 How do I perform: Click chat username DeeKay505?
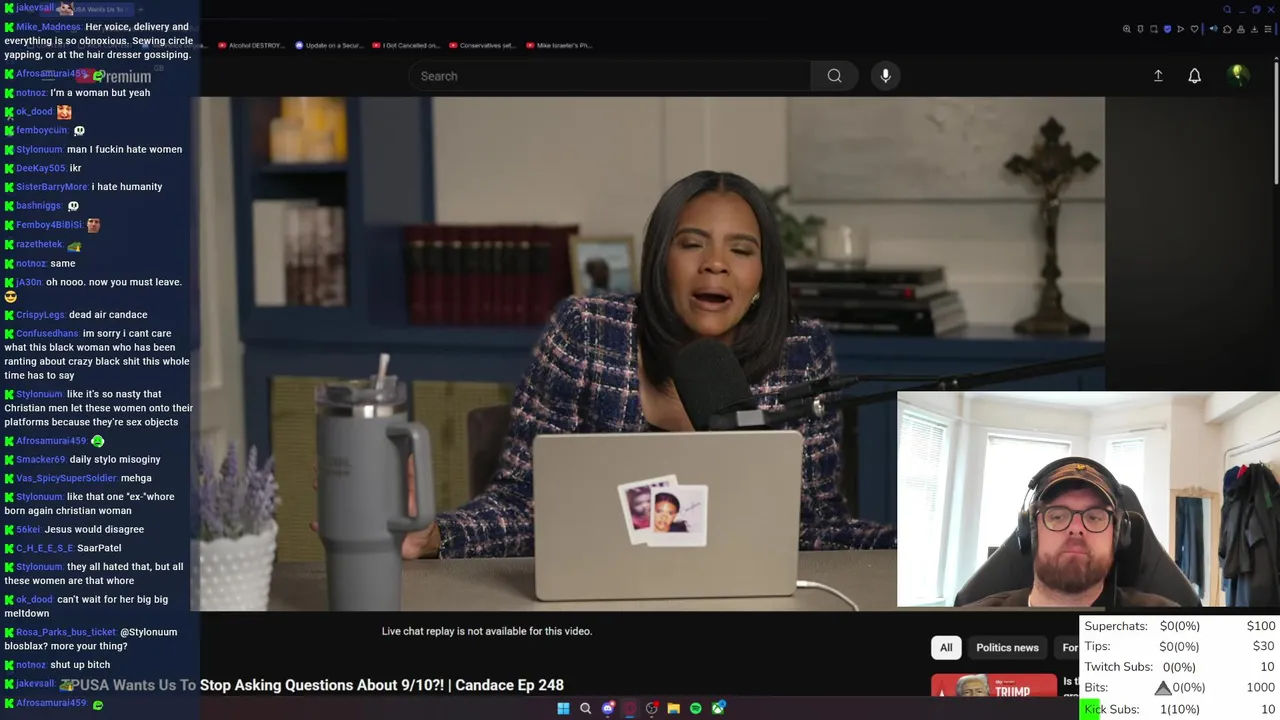(x=41, y=168)
